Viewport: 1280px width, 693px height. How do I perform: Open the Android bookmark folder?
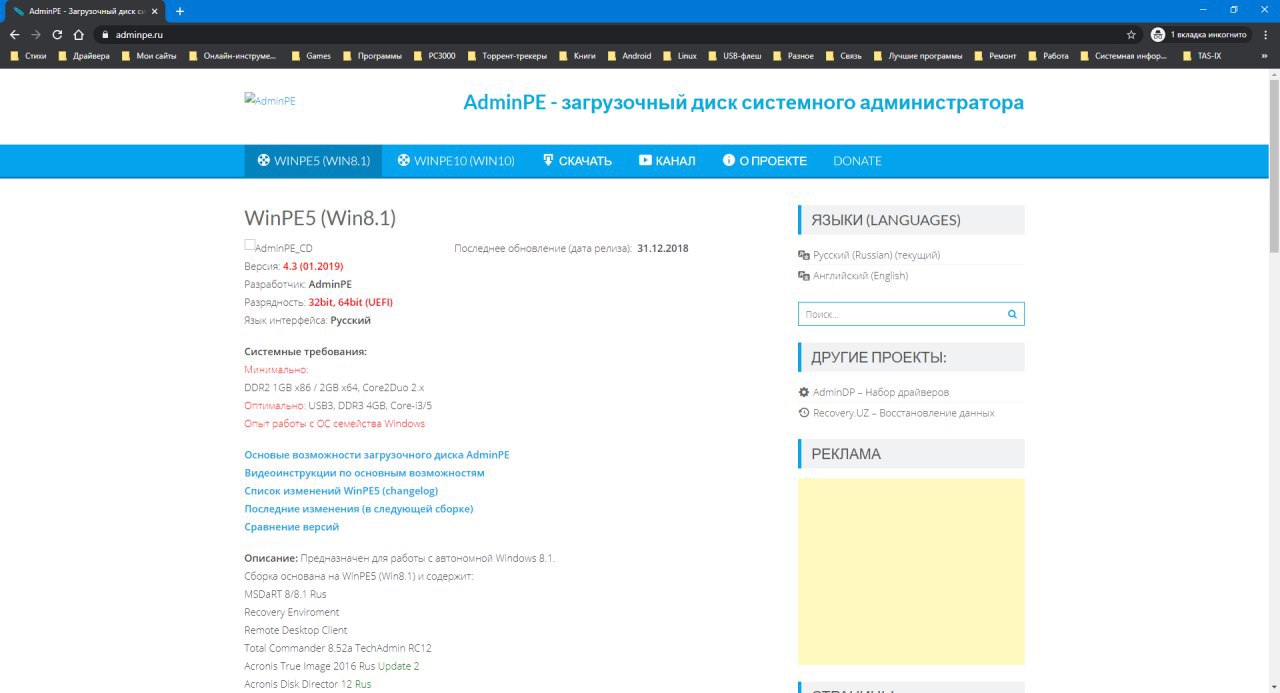point(629,56)
